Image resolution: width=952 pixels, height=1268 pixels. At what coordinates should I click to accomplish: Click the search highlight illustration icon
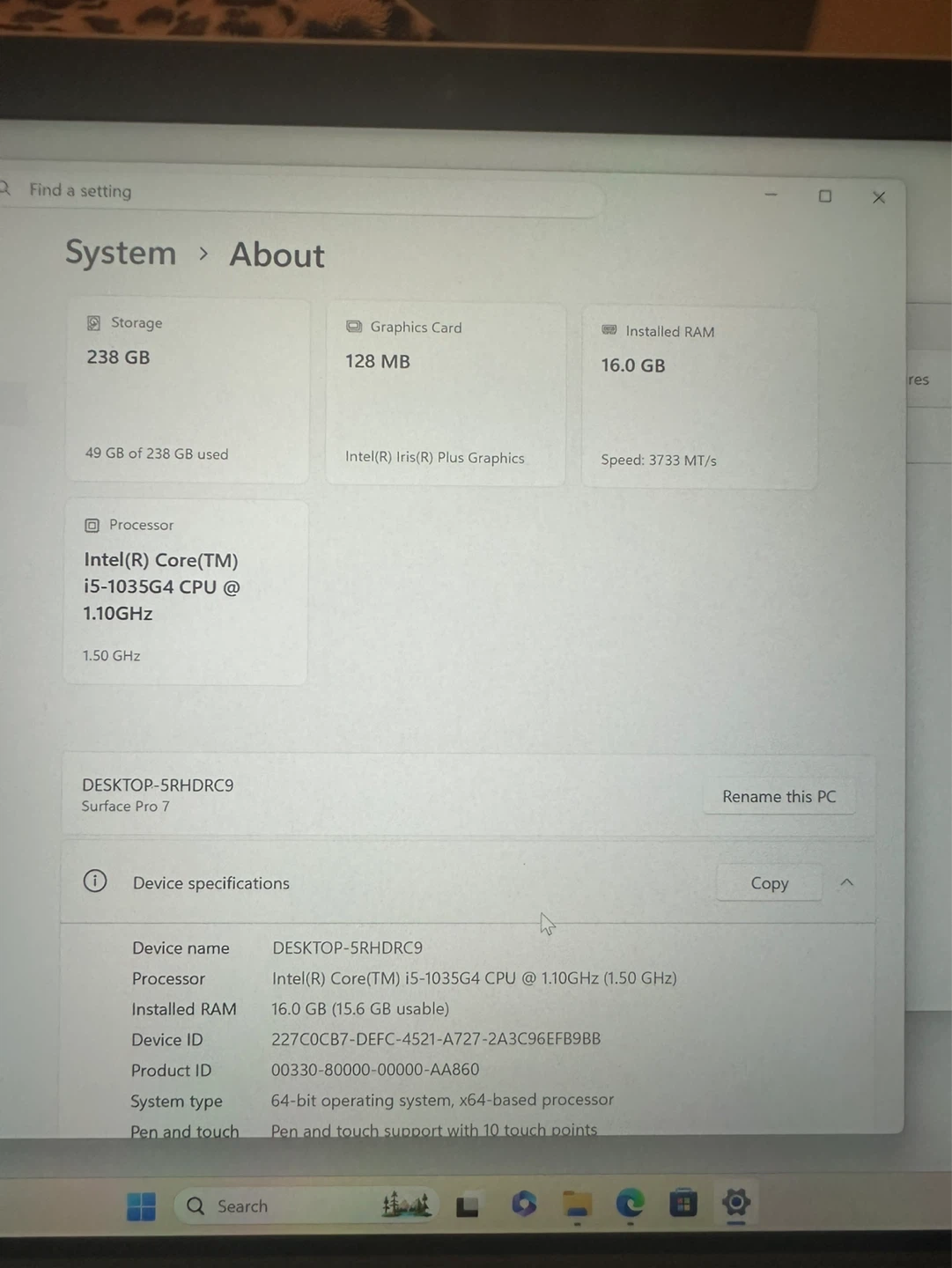(406, 1205)
